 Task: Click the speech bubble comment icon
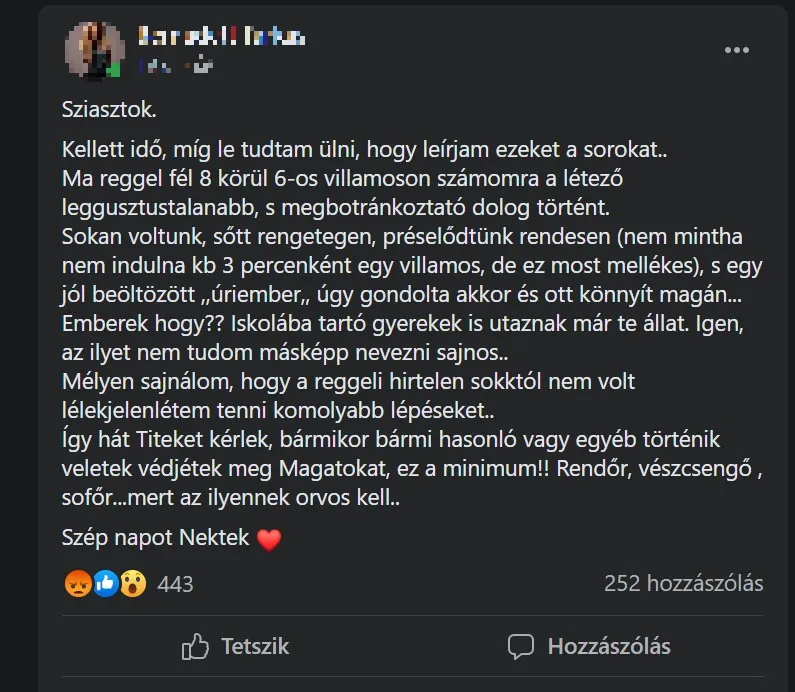[x=521, y=646]
